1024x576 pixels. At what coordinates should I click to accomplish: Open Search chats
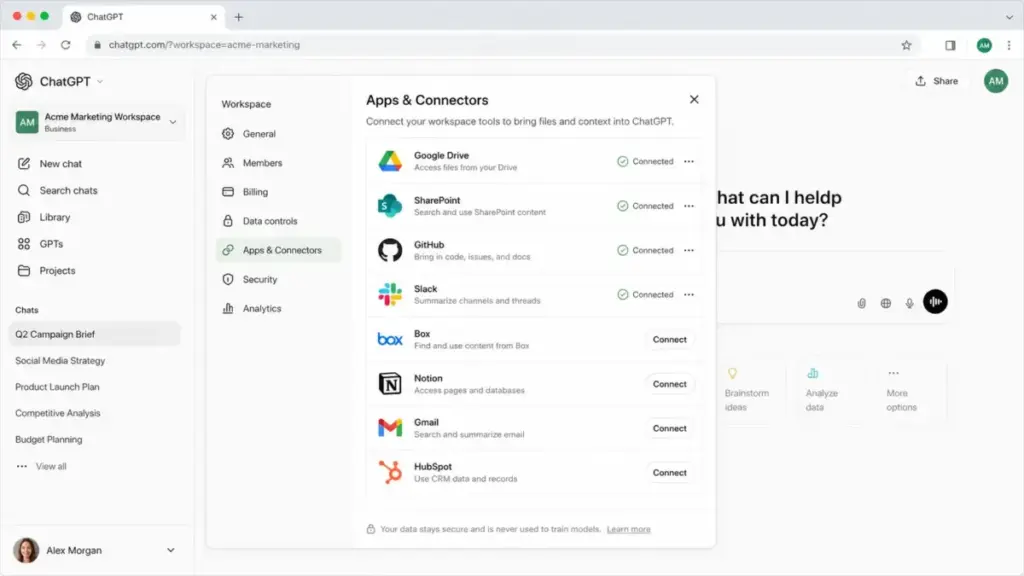tap(57, 191)
